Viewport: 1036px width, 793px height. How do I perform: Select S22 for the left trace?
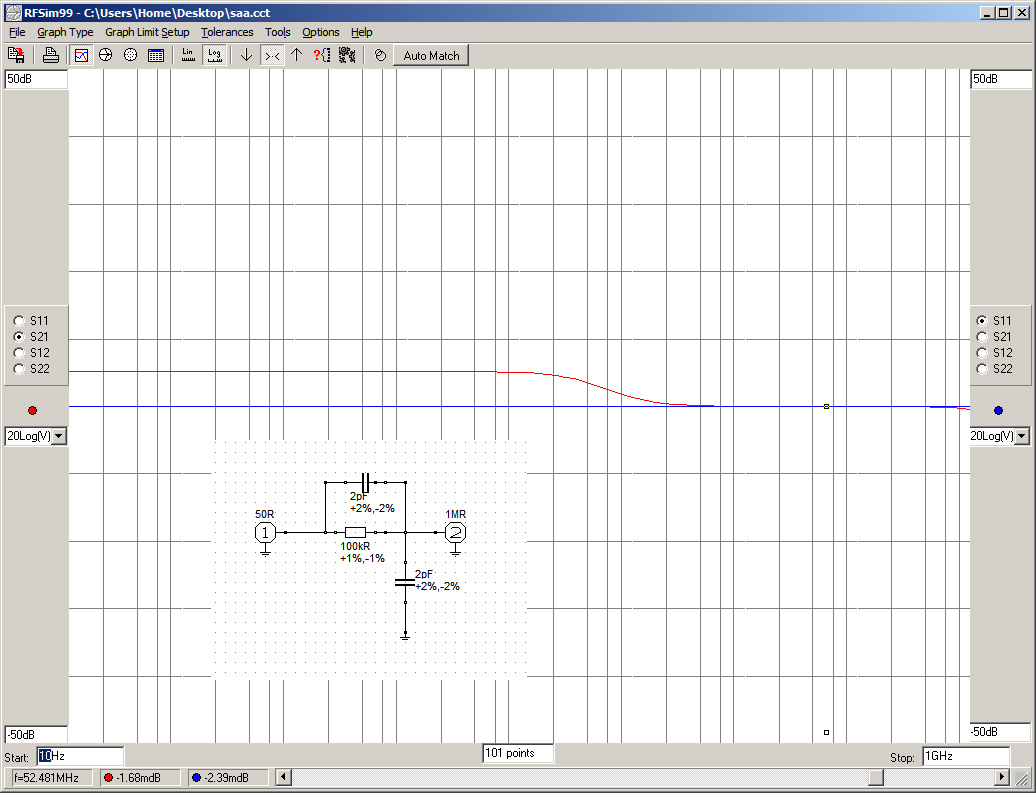click(x=19, y=369)
